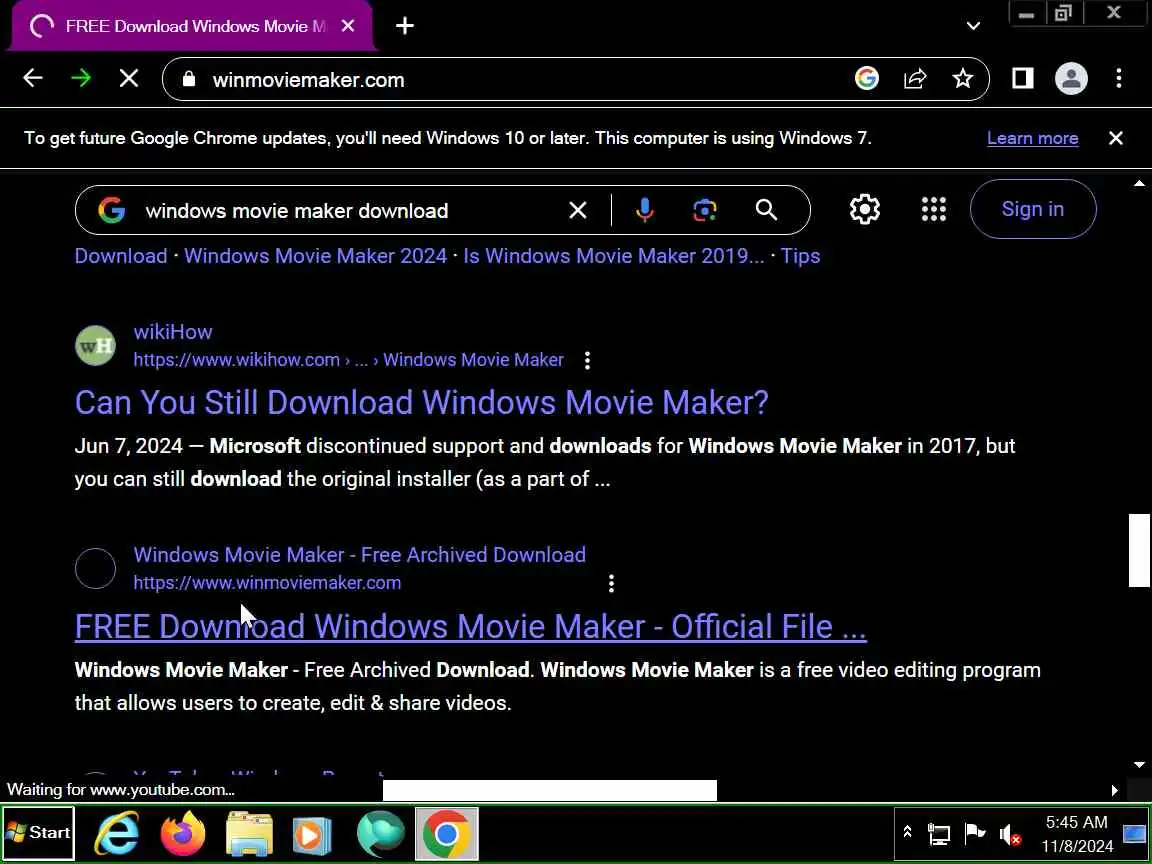Click the winmoviemaker site favicon circle
Image resolution: width=1152 pixels, height=864 pixels.
tap(96, 569)
